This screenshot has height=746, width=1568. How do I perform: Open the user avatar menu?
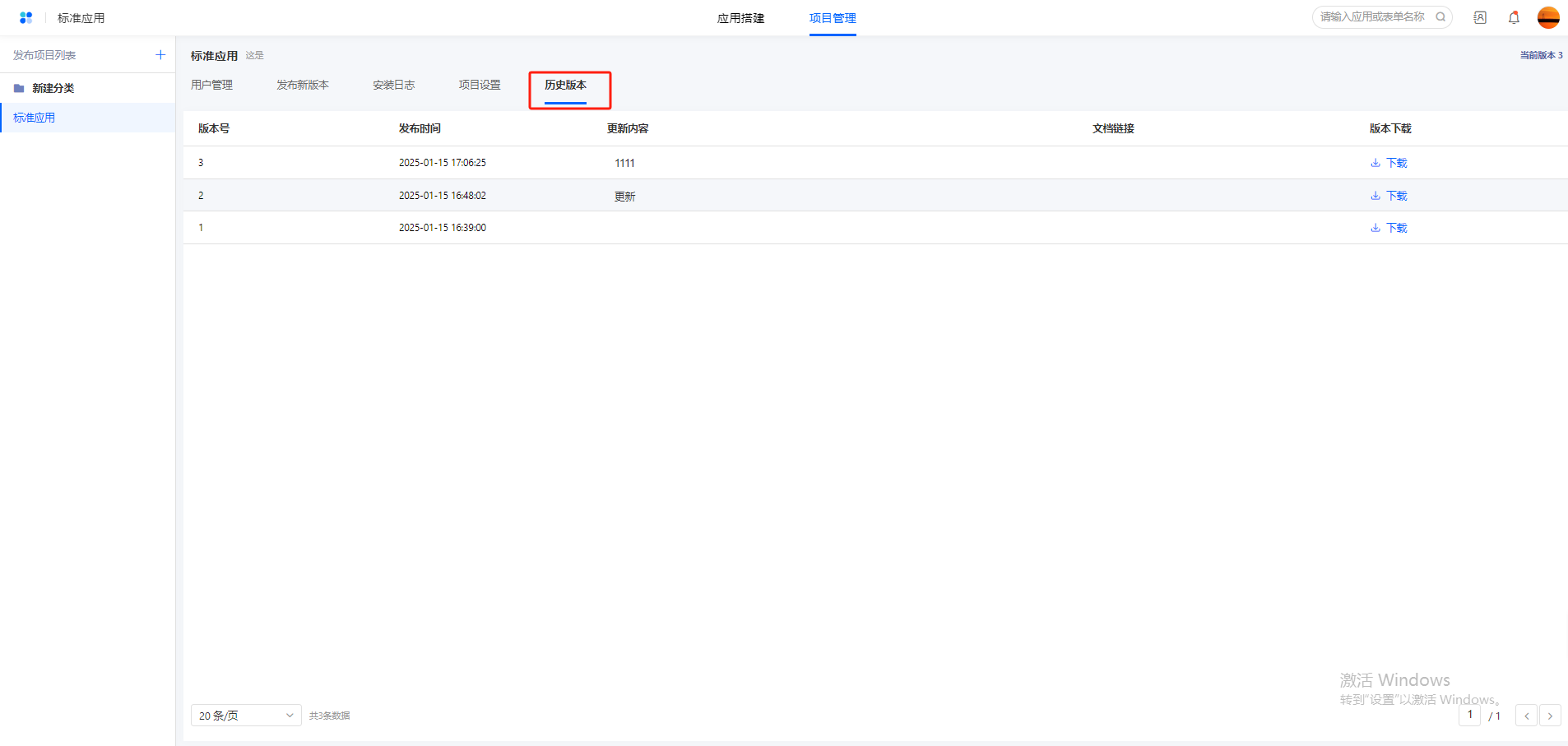point(1548,17)
